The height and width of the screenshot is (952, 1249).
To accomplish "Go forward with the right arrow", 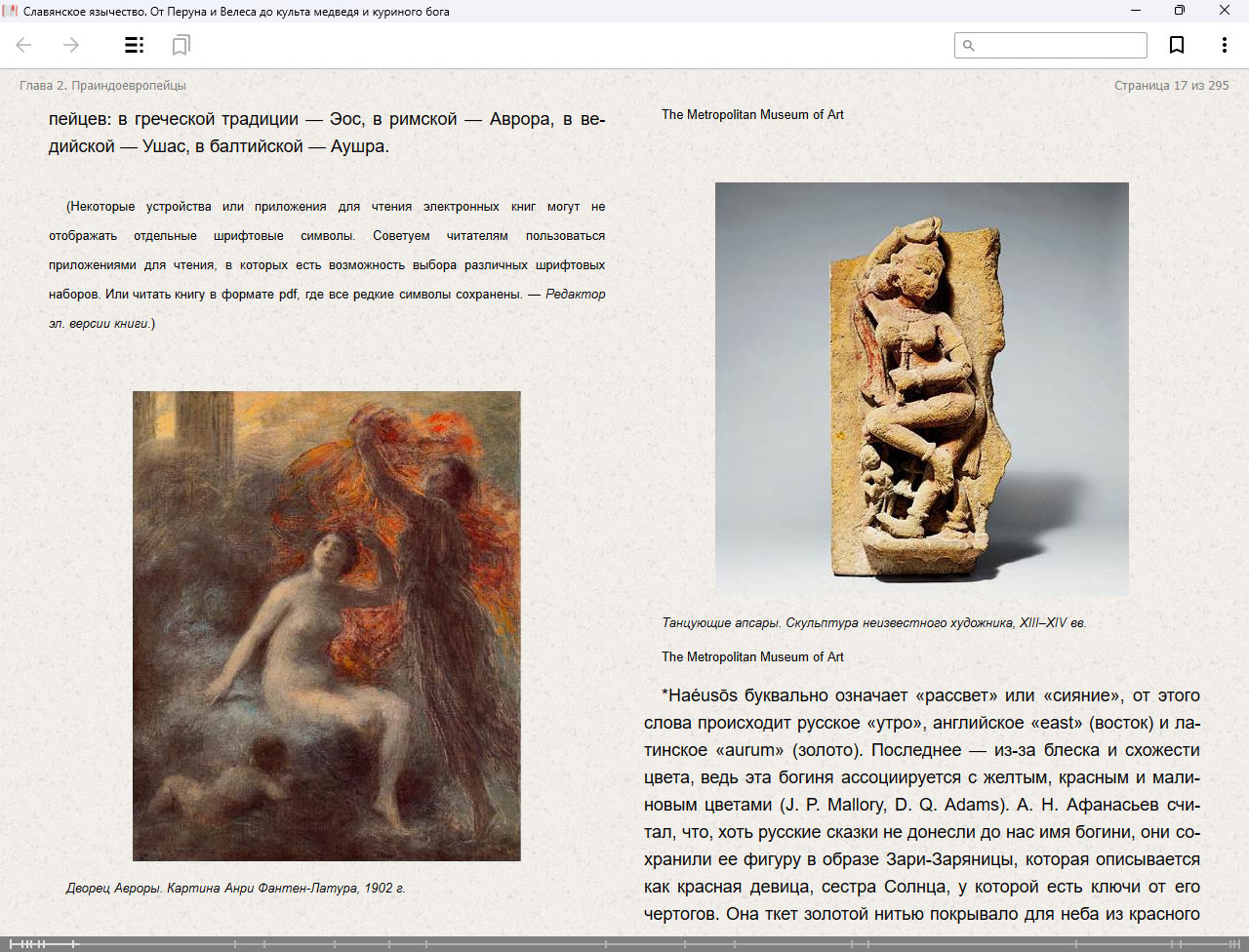I will point(71,45).
